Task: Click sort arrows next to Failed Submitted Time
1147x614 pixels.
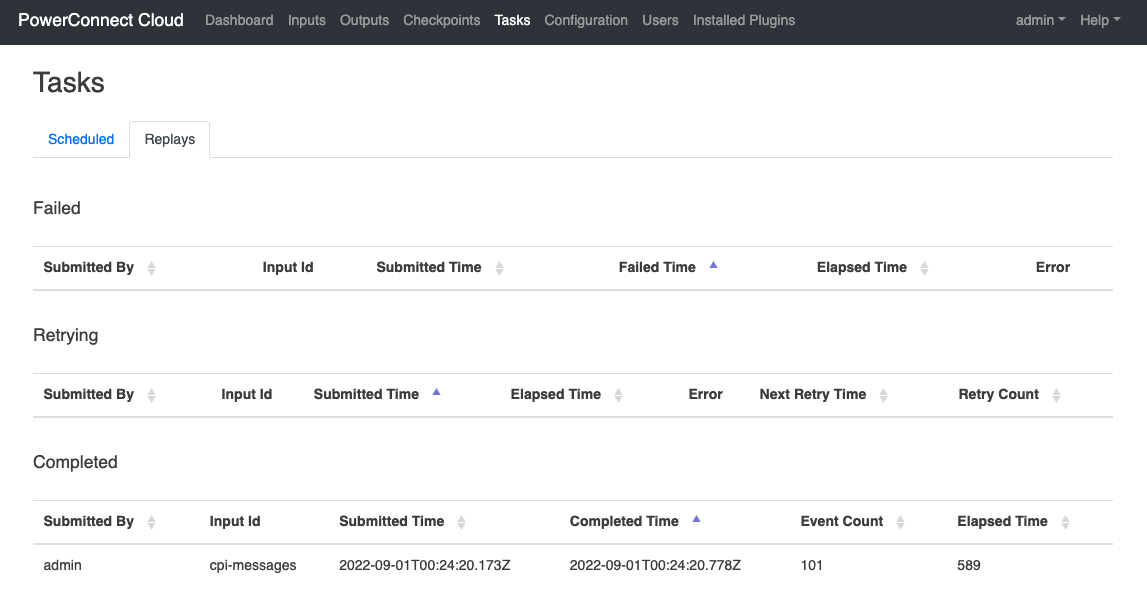Action: (x=499, y=268)
